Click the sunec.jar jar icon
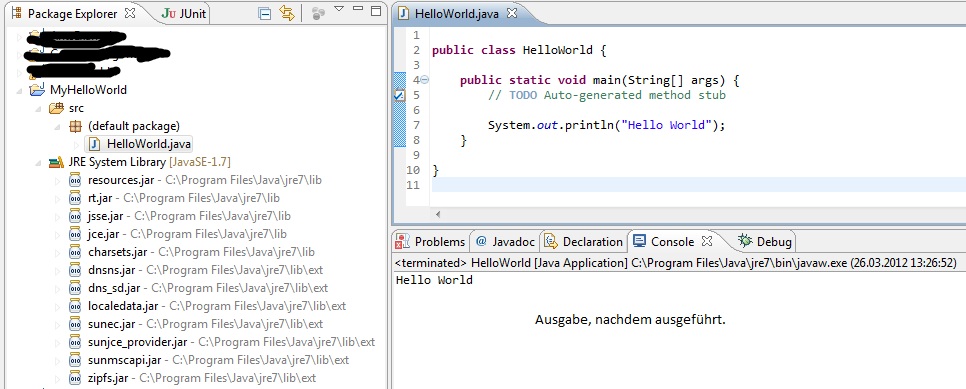 tap(75, 324)
